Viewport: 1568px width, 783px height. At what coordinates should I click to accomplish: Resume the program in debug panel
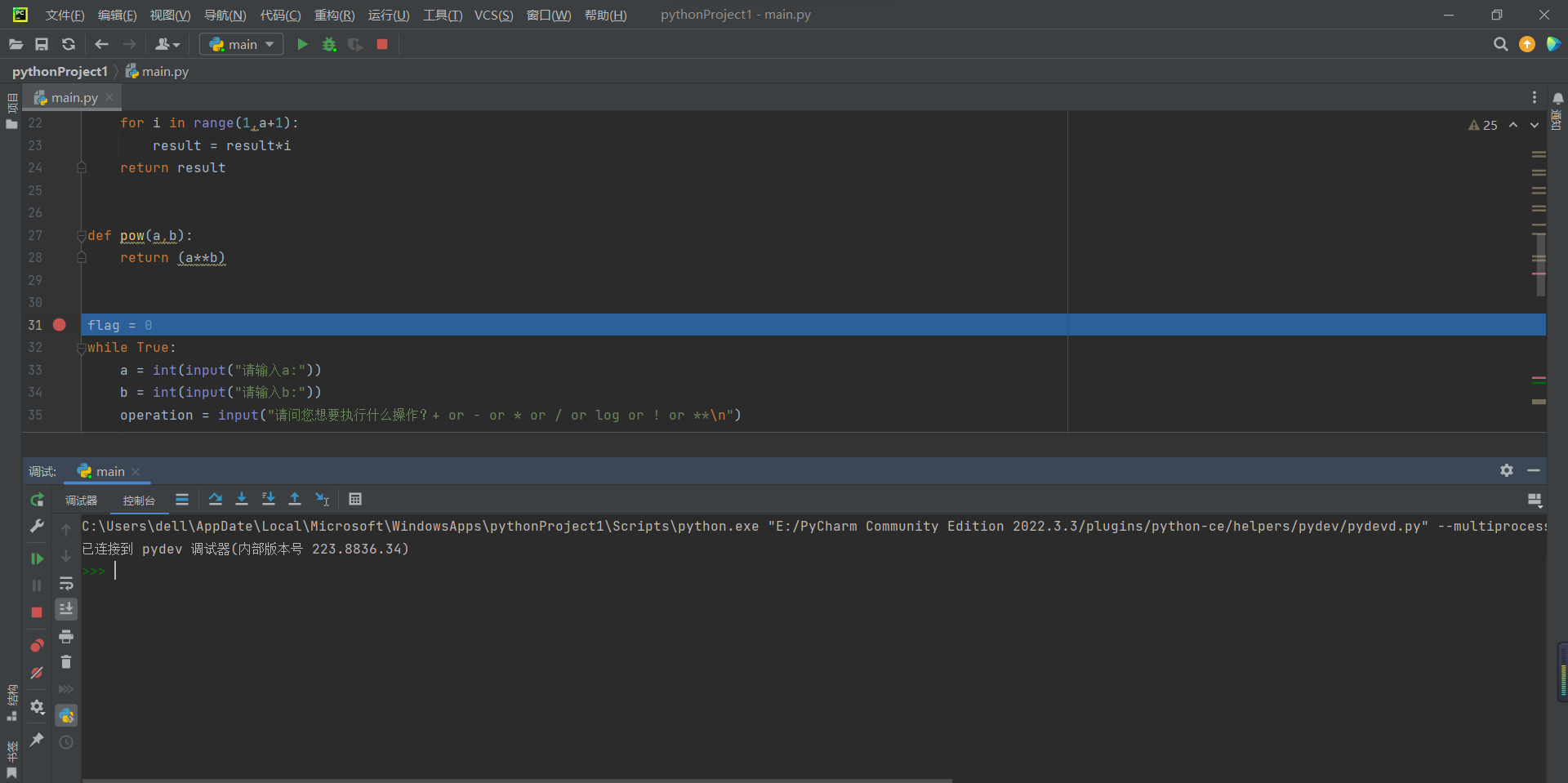pos(37,558)
